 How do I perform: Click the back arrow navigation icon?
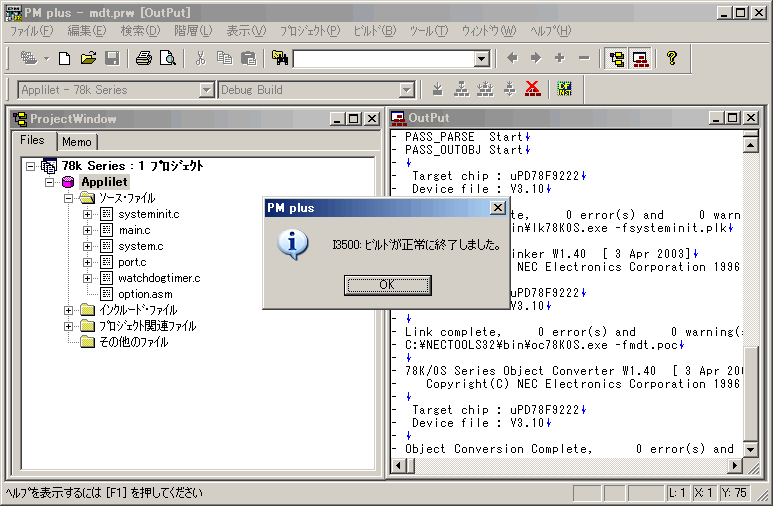[x=512, y=58]
